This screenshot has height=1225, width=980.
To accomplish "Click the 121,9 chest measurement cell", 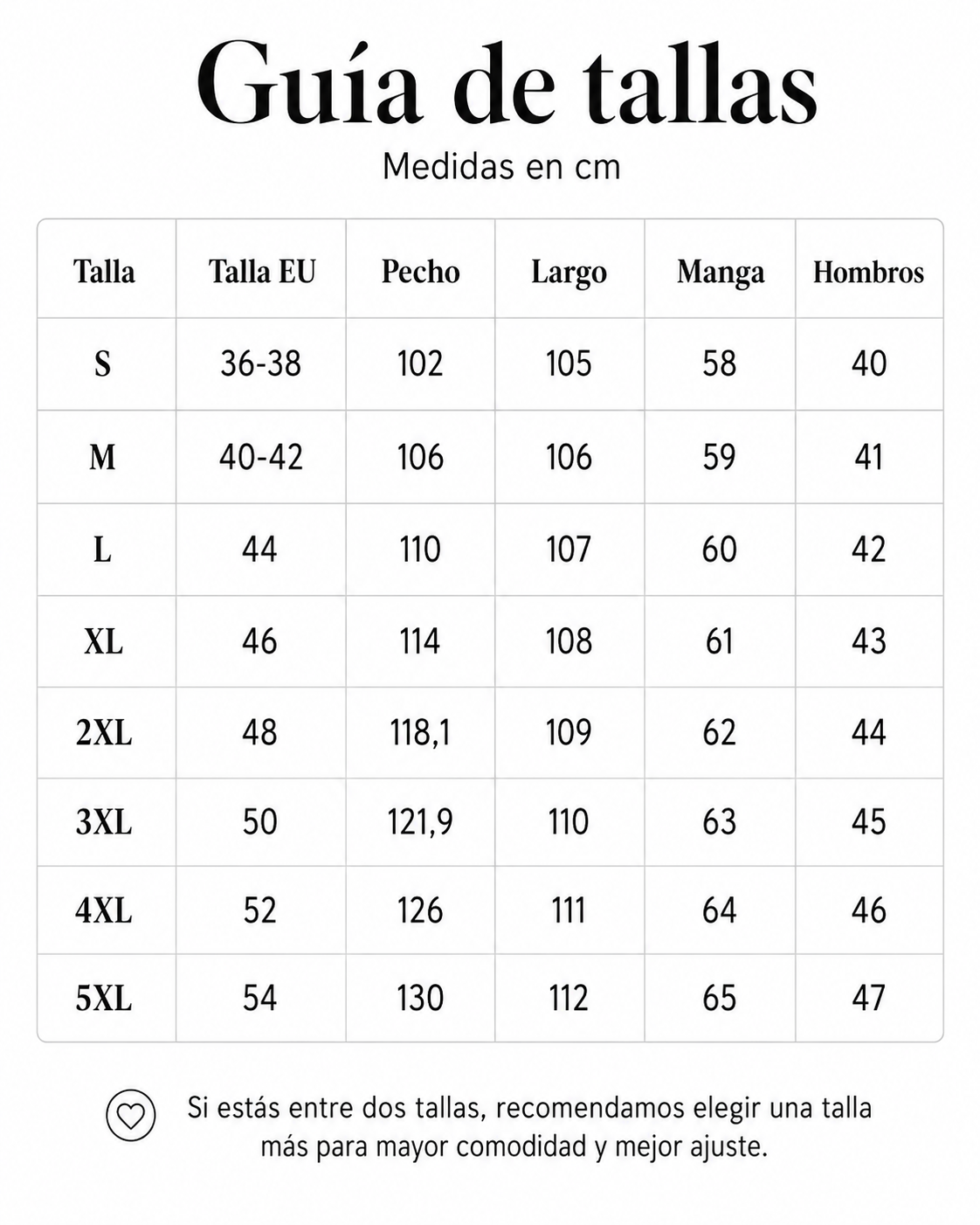I will [420, 822].
